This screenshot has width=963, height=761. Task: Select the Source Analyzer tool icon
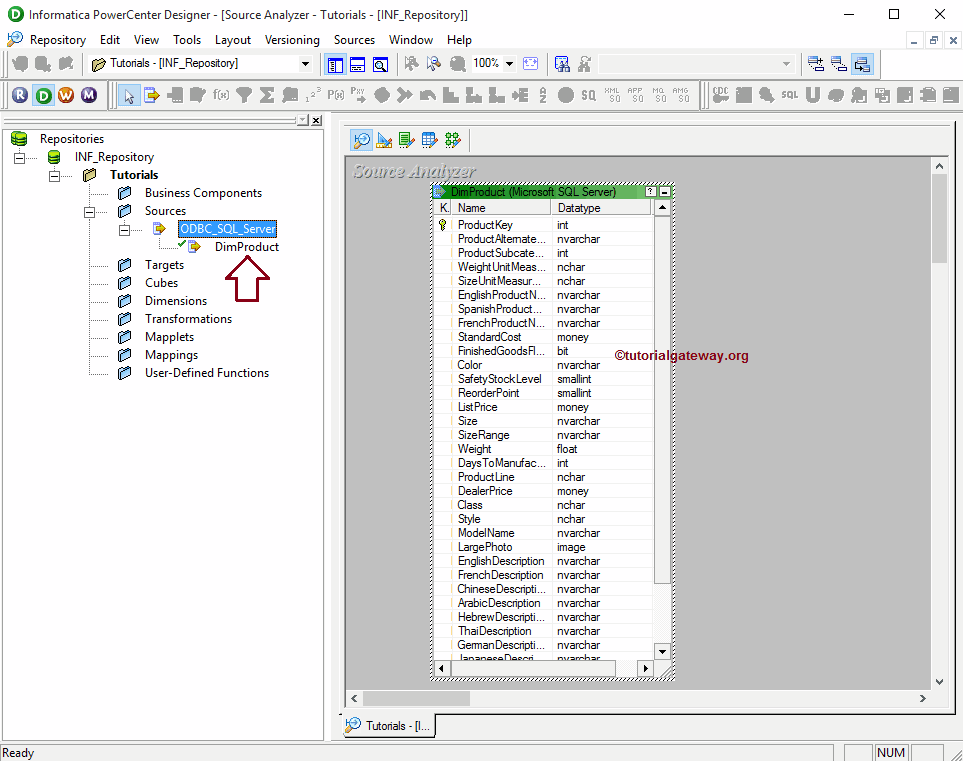[x=361, y=140]
